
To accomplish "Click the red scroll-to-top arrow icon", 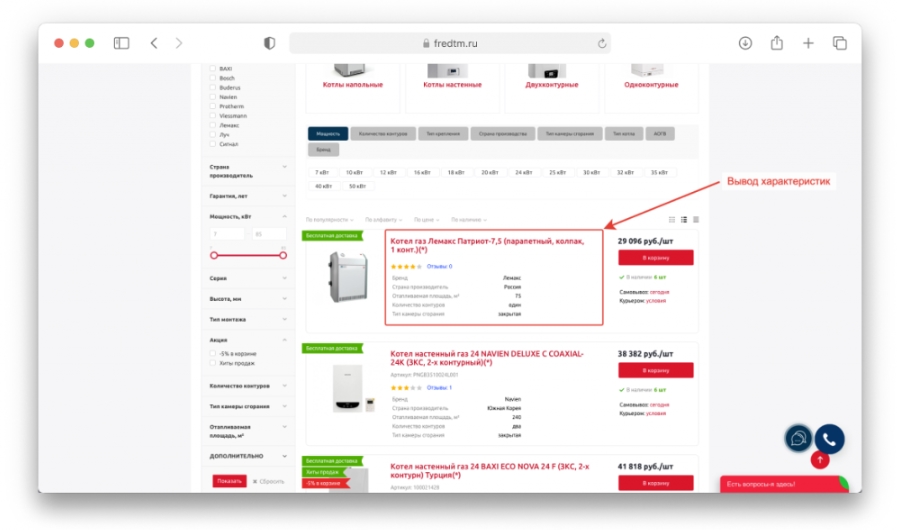I will (820, 460).
